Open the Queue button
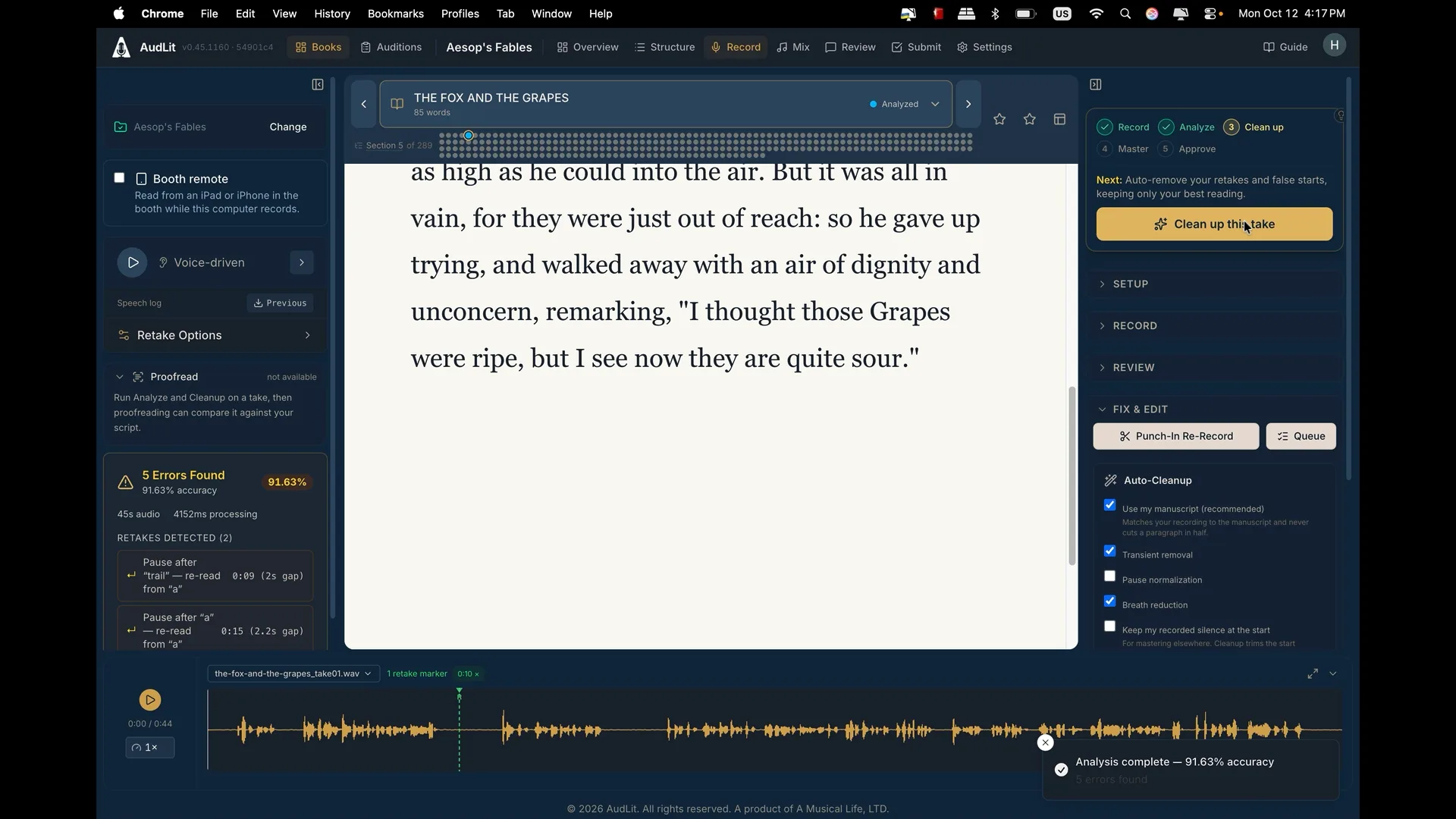 click(1301, 436)
